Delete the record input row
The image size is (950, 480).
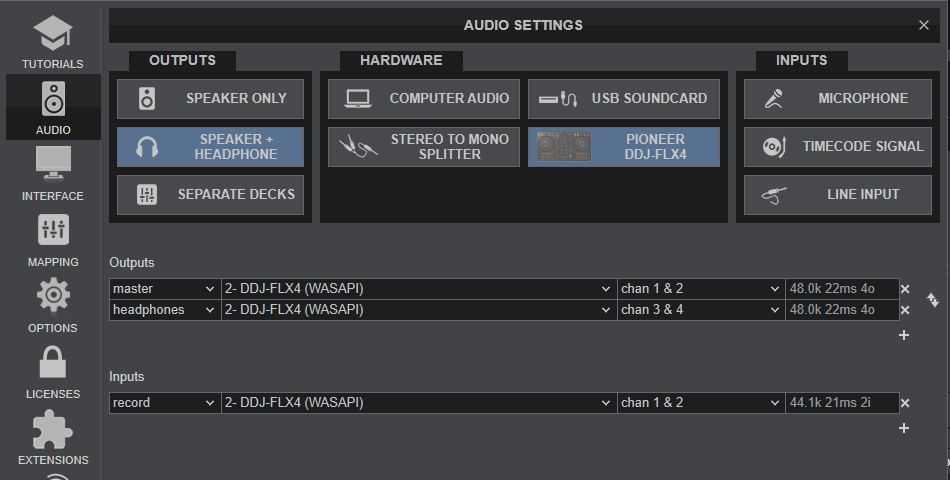coord(904,403)
